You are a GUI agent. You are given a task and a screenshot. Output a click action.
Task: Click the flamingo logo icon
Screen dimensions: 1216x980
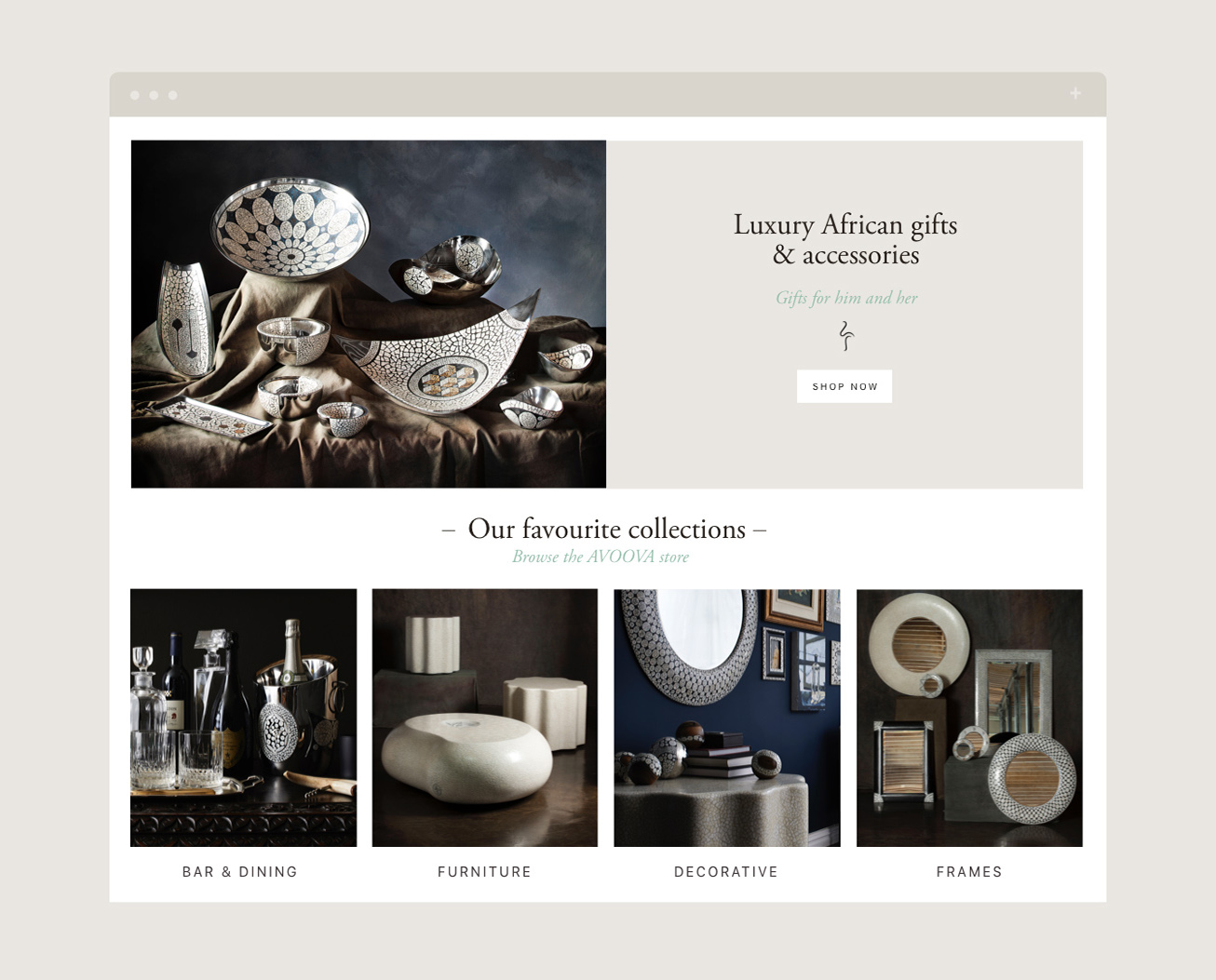(x=845, y=336)
